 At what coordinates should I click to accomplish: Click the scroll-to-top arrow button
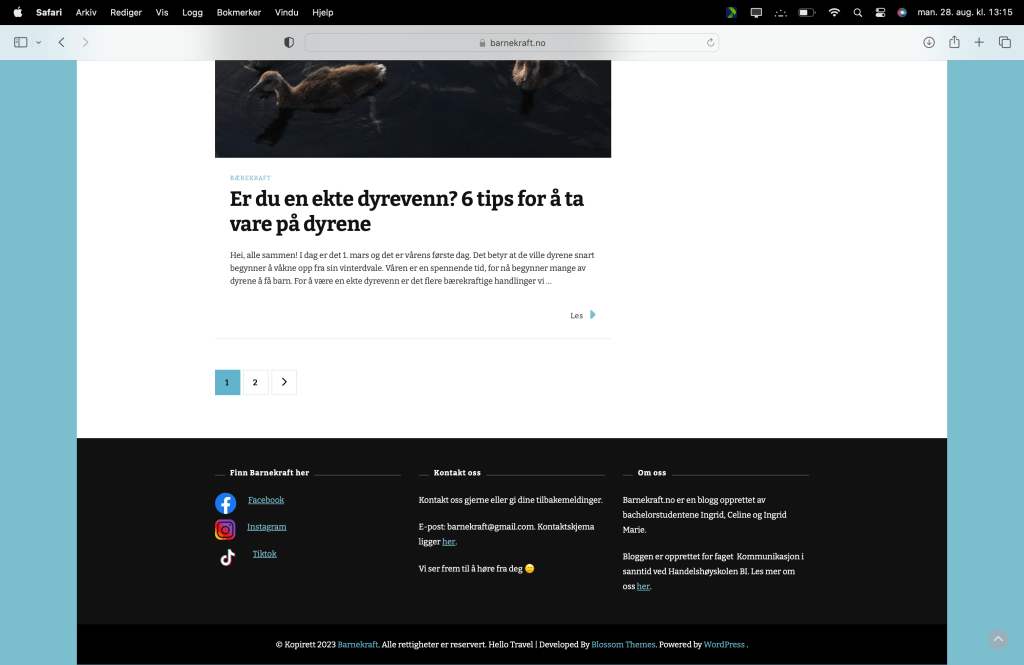click(x=997, y=639)
